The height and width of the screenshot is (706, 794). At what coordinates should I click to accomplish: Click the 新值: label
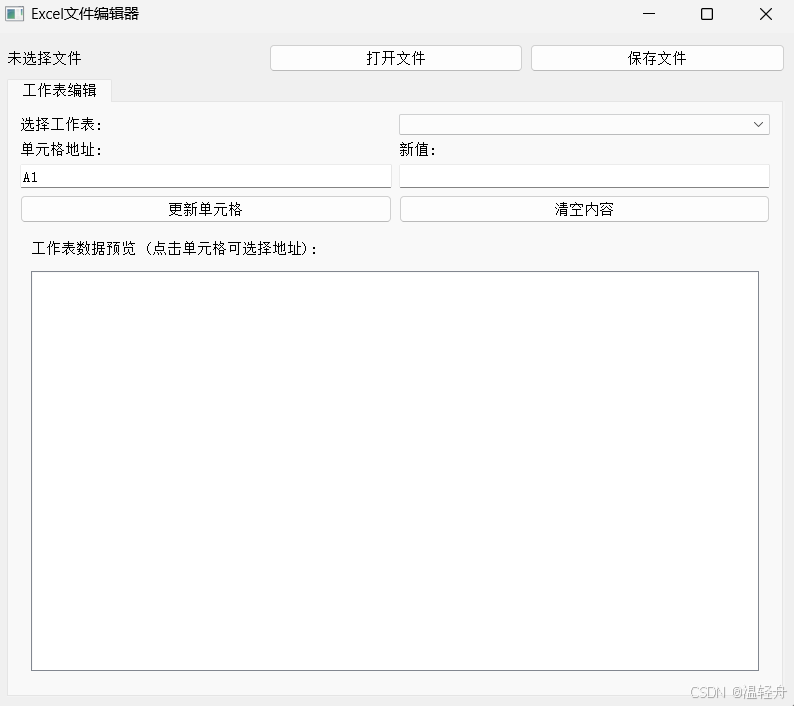(417, 150)
